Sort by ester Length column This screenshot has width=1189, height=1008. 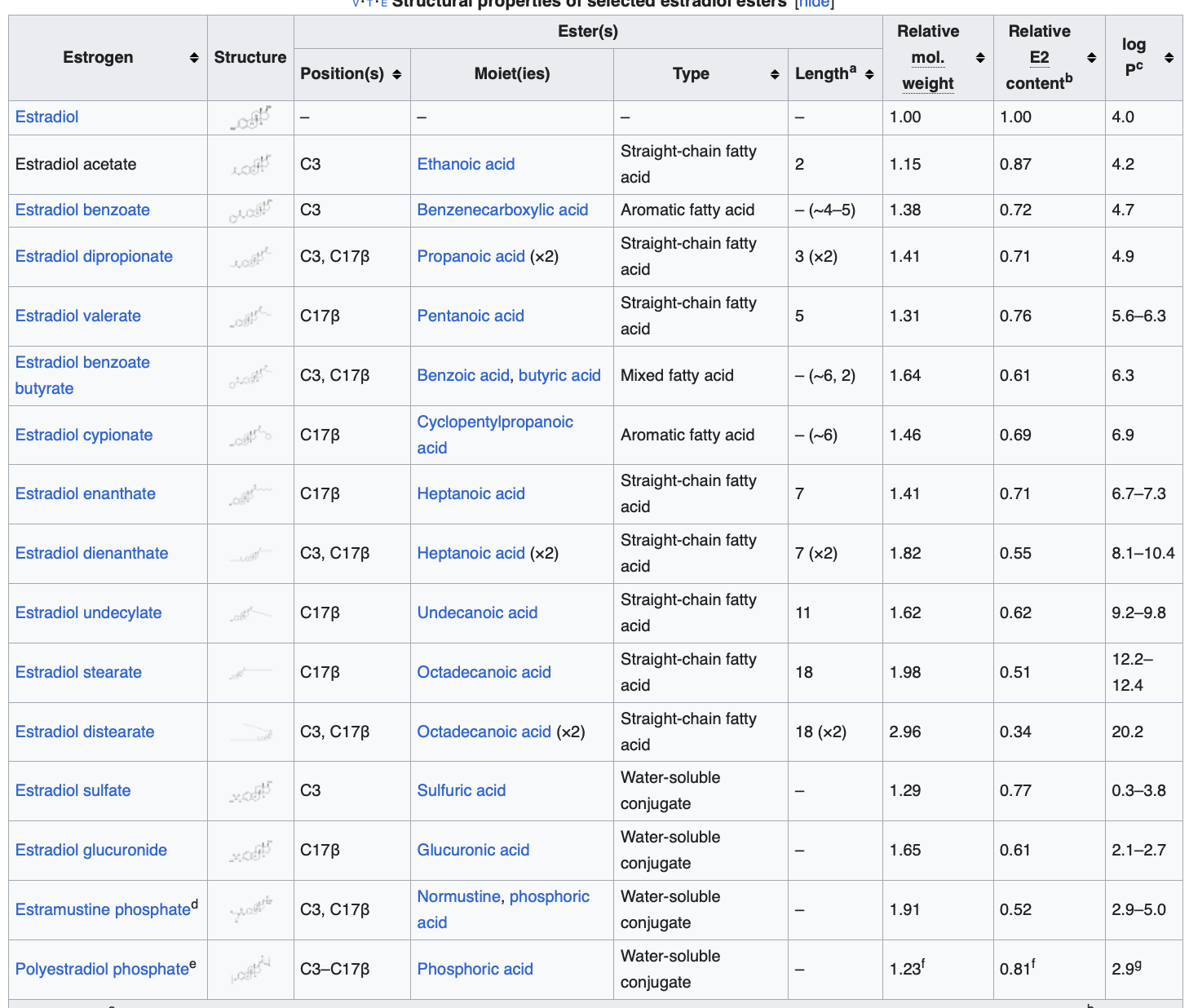[869, 74]
